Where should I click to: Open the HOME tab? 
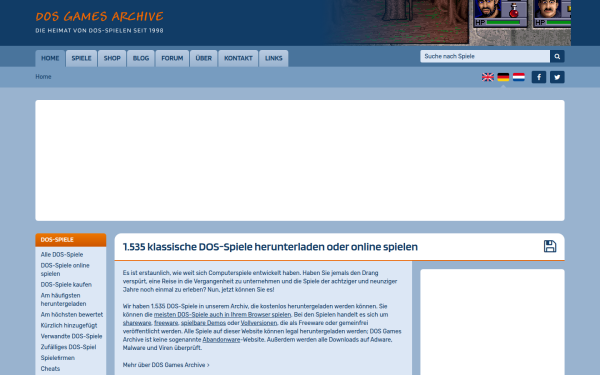tap(50, 59)
